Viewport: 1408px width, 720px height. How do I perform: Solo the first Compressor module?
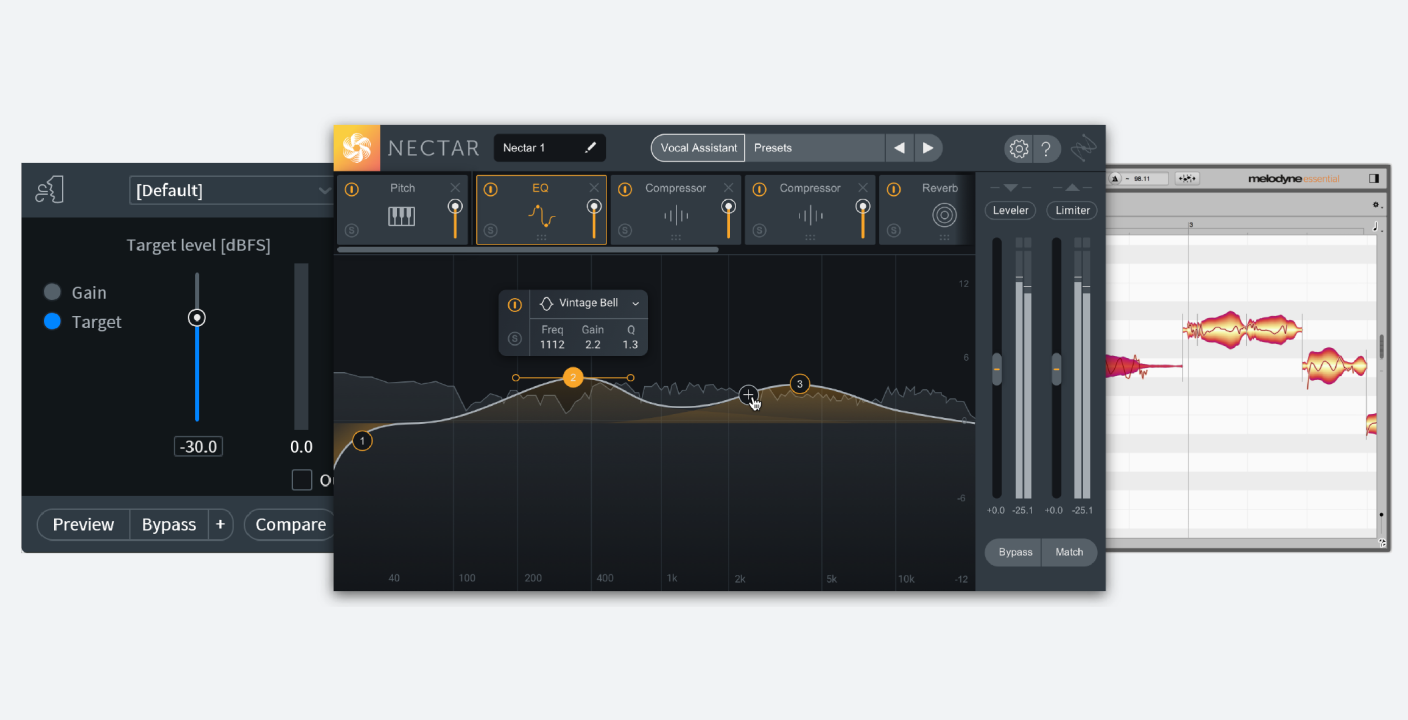pyautogui.click(x=625, y=231)
